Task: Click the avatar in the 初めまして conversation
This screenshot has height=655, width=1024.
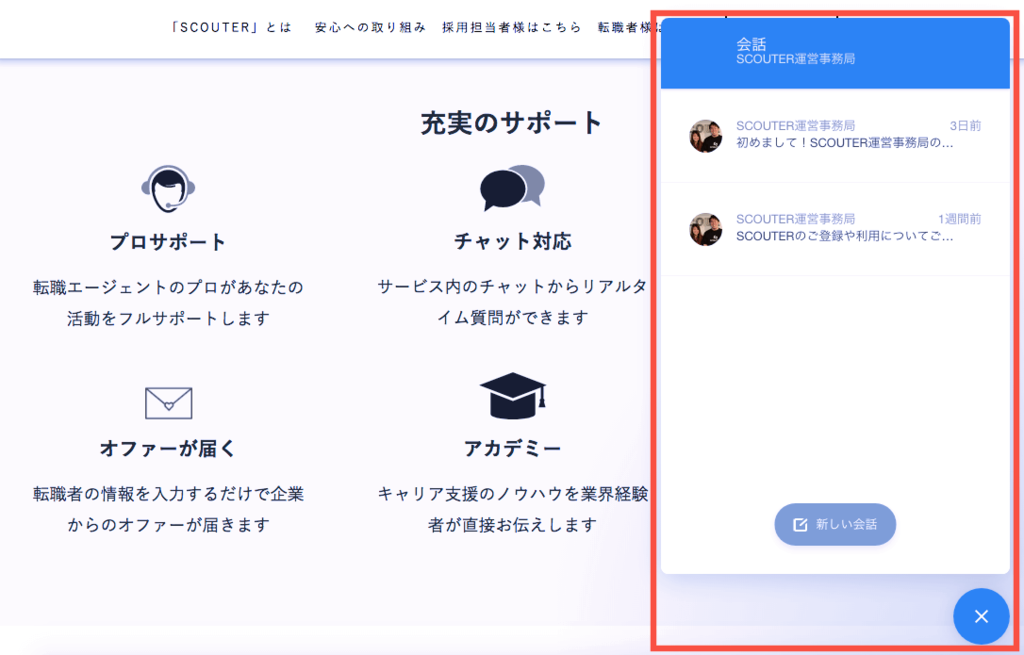Action: (x=706, y=136)
